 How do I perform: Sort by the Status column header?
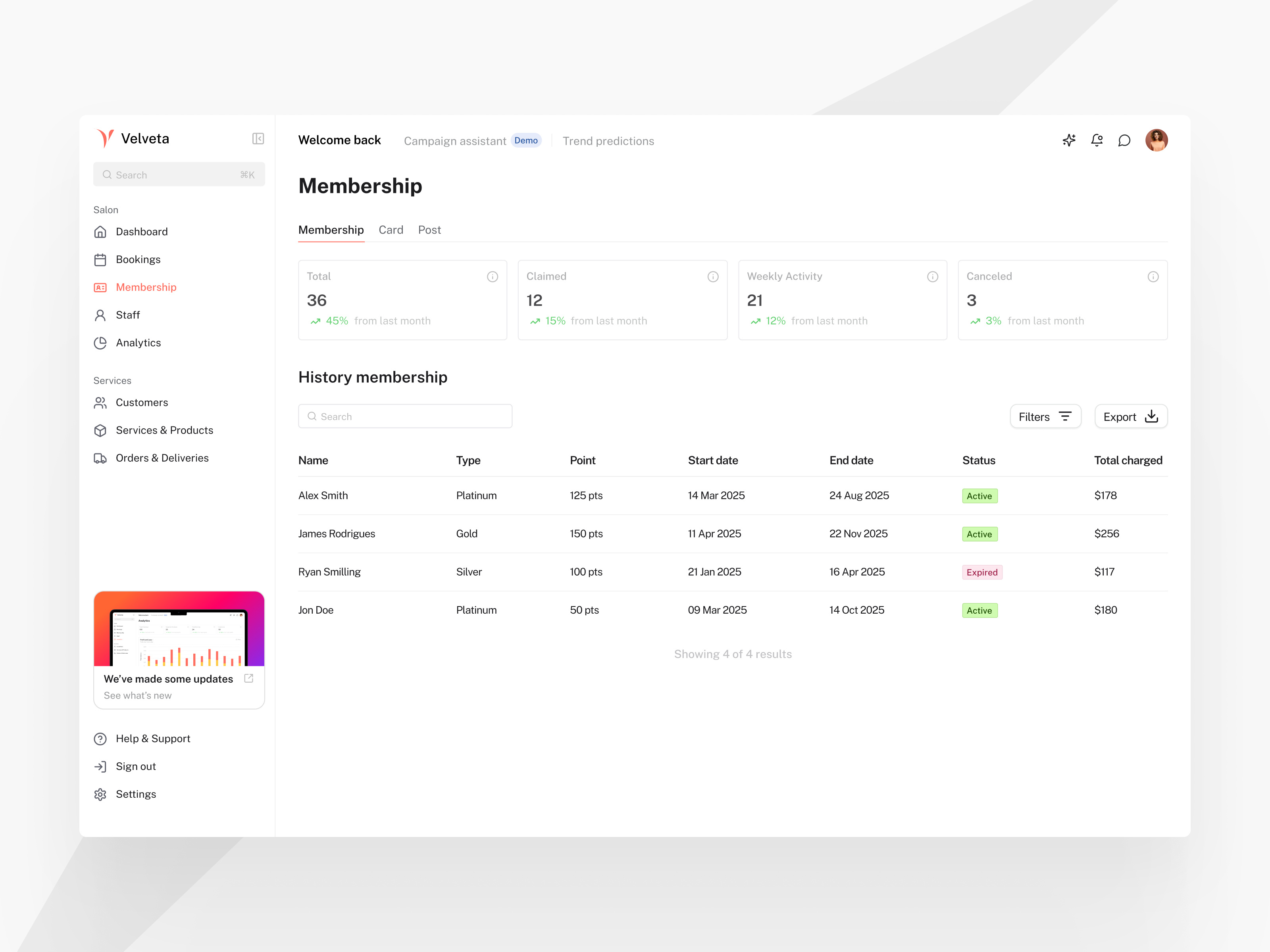tap(979, 460)
